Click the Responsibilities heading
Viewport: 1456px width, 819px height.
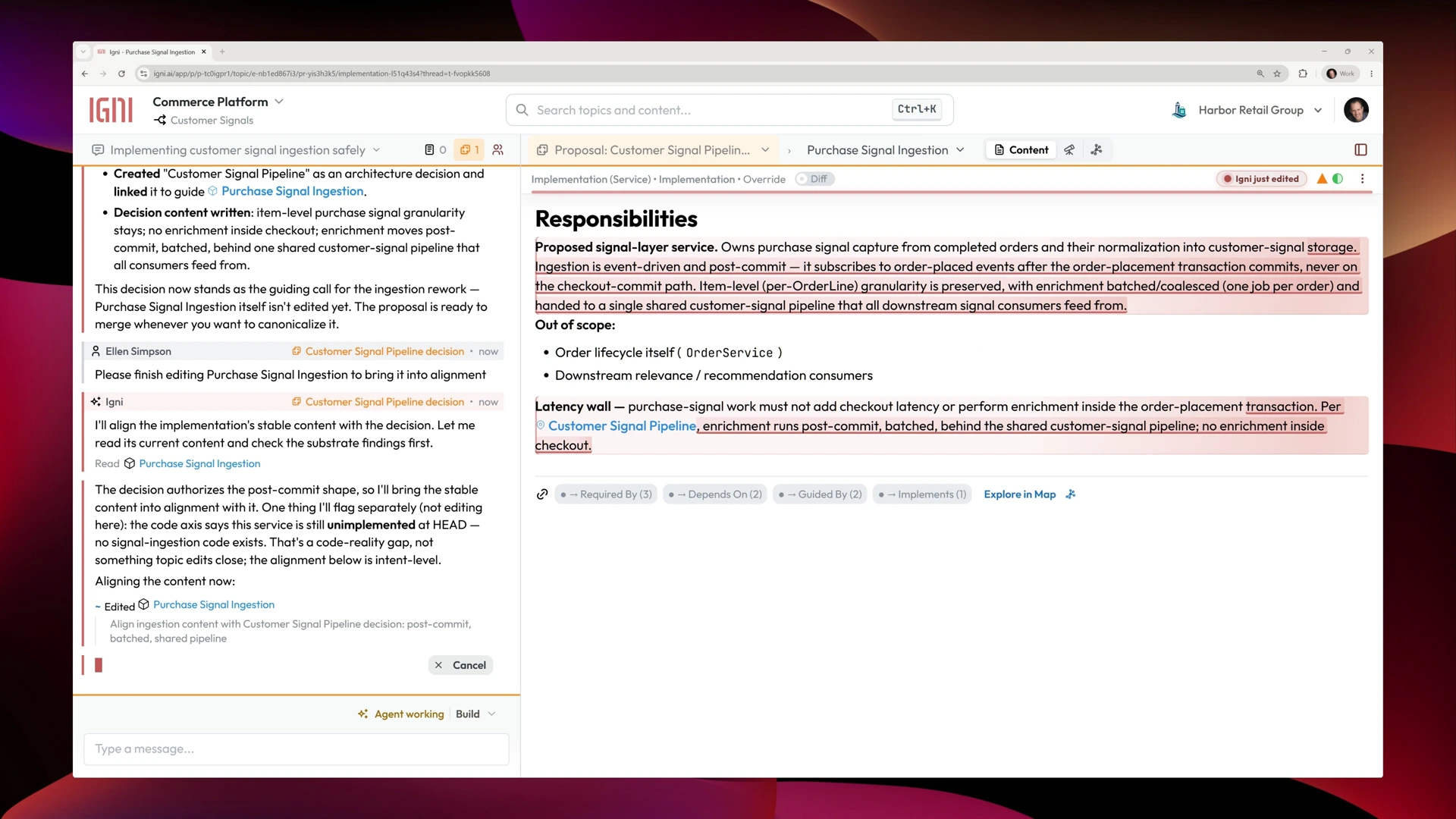coord(616,219)
